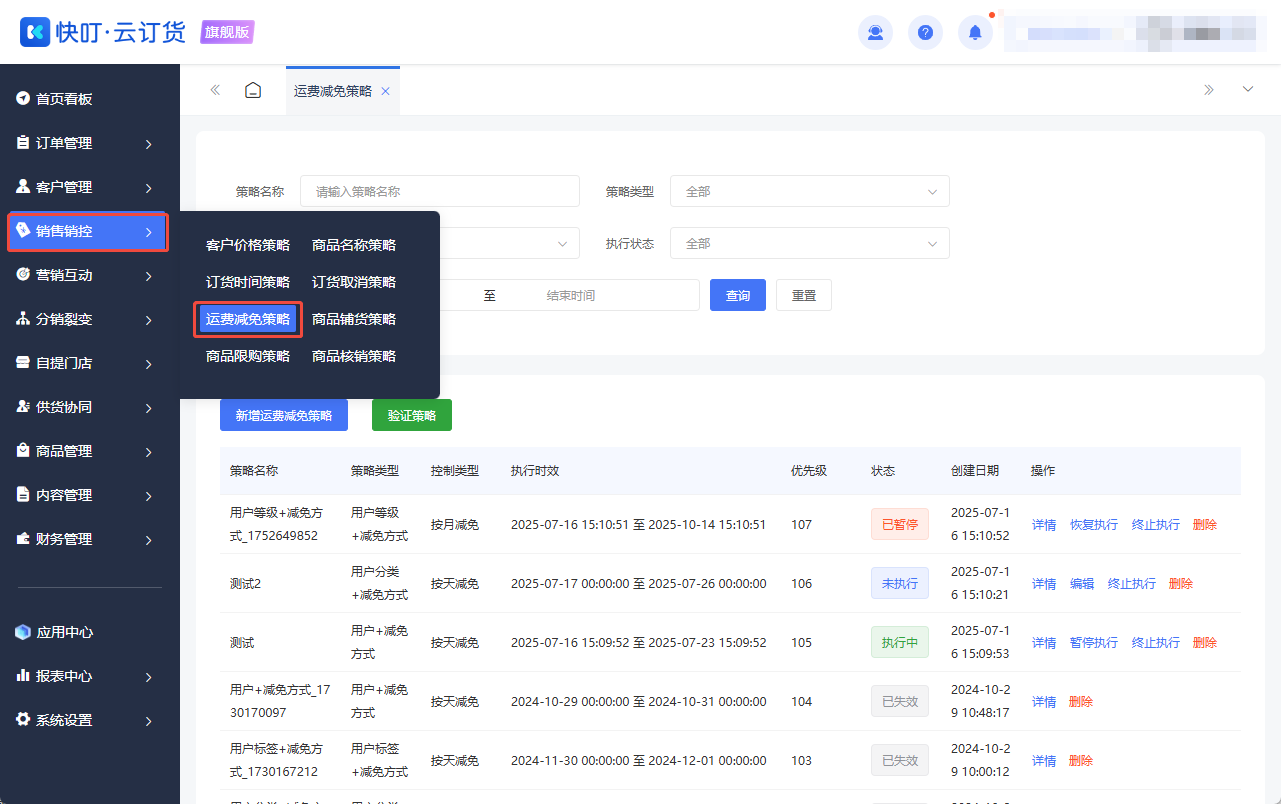
Task: Expand 供货协同 sidebar menu
Action: point(90,407)
